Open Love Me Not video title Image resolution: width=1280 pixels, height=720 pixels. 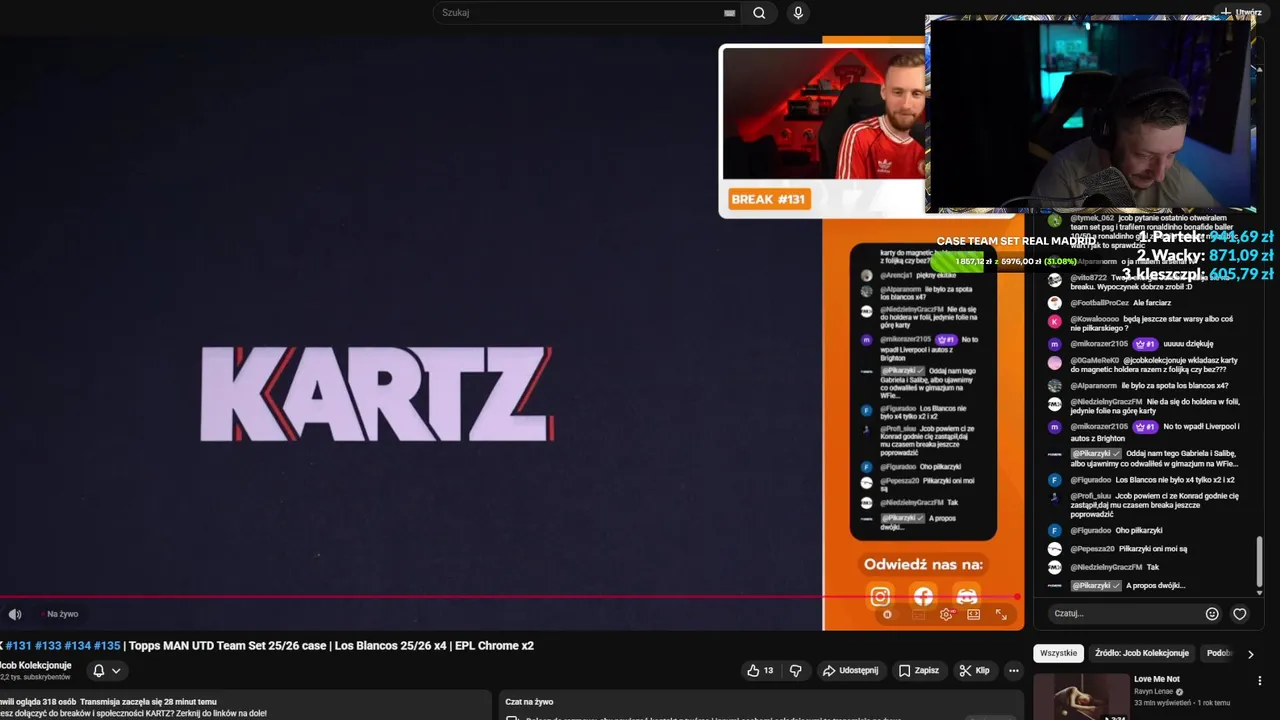point(1157,679)
